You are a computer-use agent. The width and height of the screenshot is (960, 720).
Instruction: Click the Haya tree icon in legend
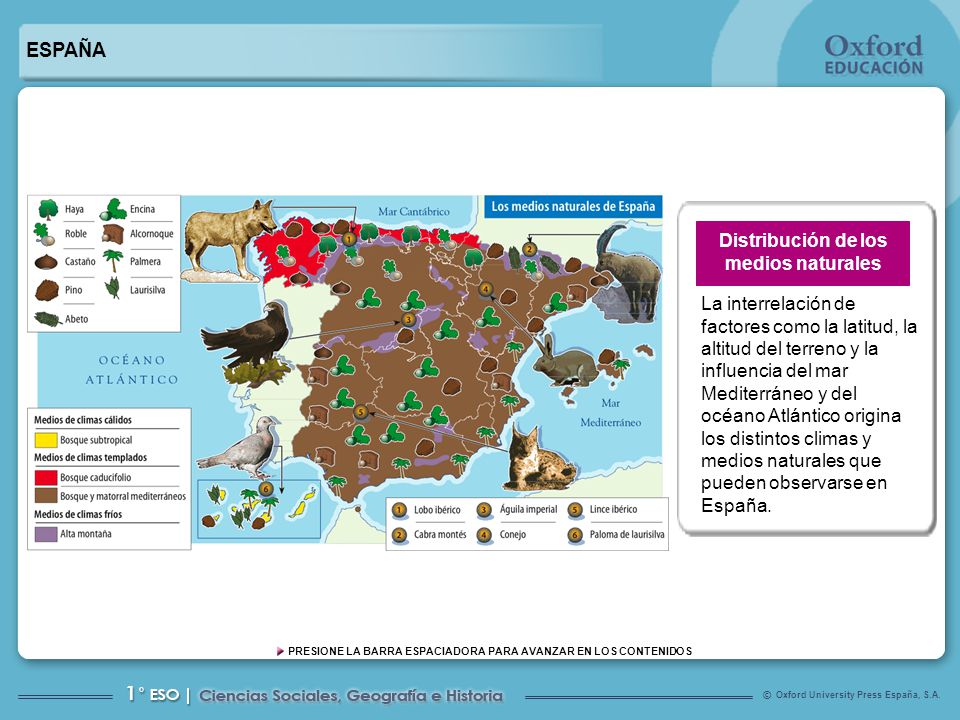48,209
